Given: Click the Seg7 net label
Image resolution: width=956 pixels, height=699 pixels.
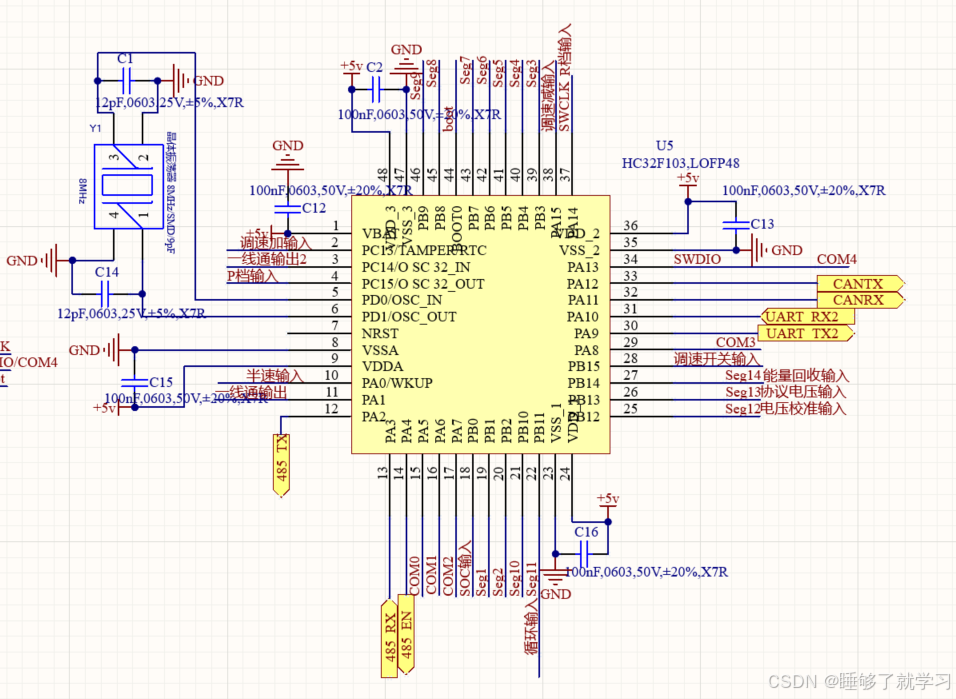Looking at the screenshot, I should (465, 71).
